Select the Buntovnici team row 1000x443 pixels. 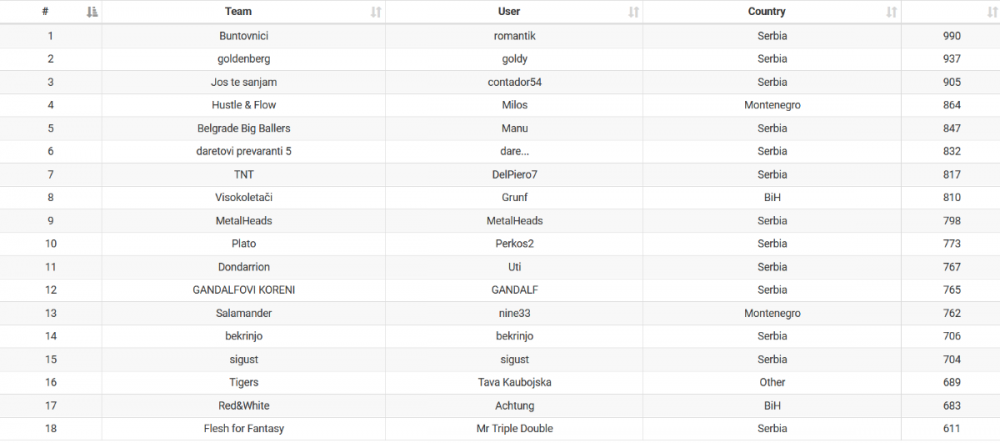tap(244, 36)
